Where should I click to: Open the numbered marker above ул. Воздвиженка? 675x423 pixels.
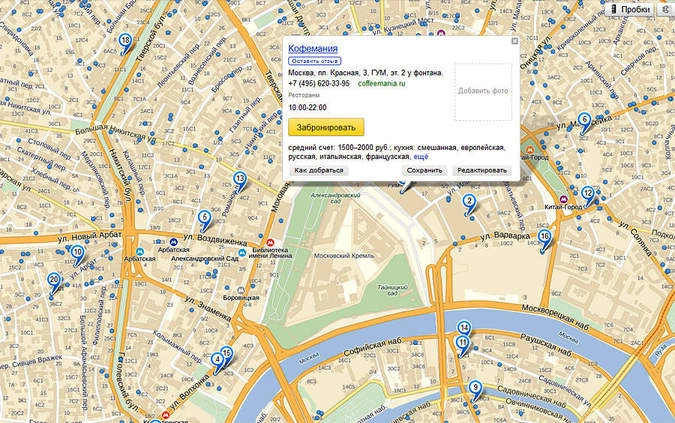(x=204, y=218)
